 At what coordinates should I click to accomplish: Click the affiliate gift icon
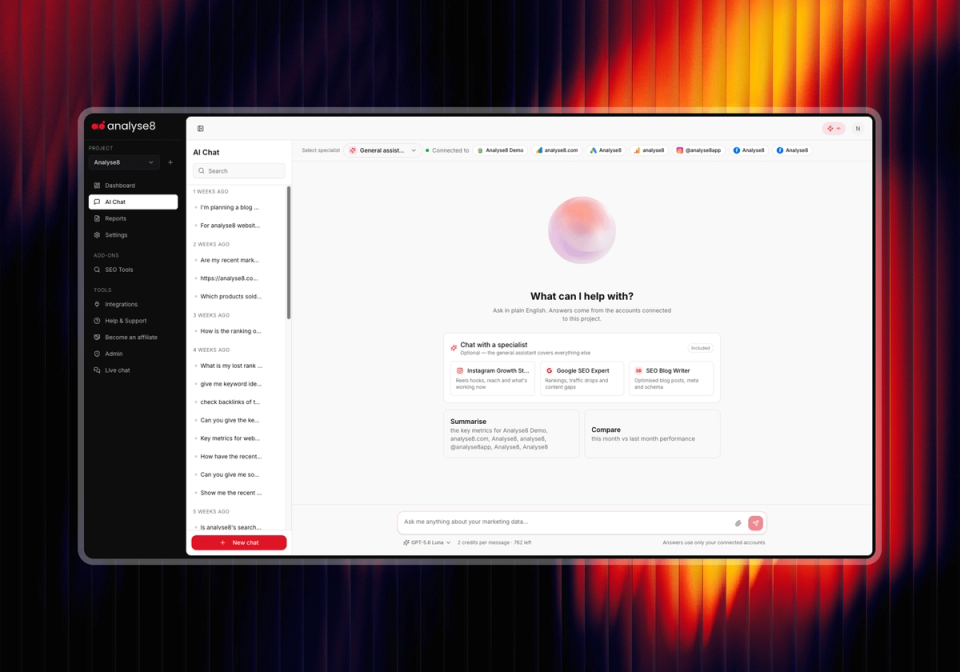(97, 337)
